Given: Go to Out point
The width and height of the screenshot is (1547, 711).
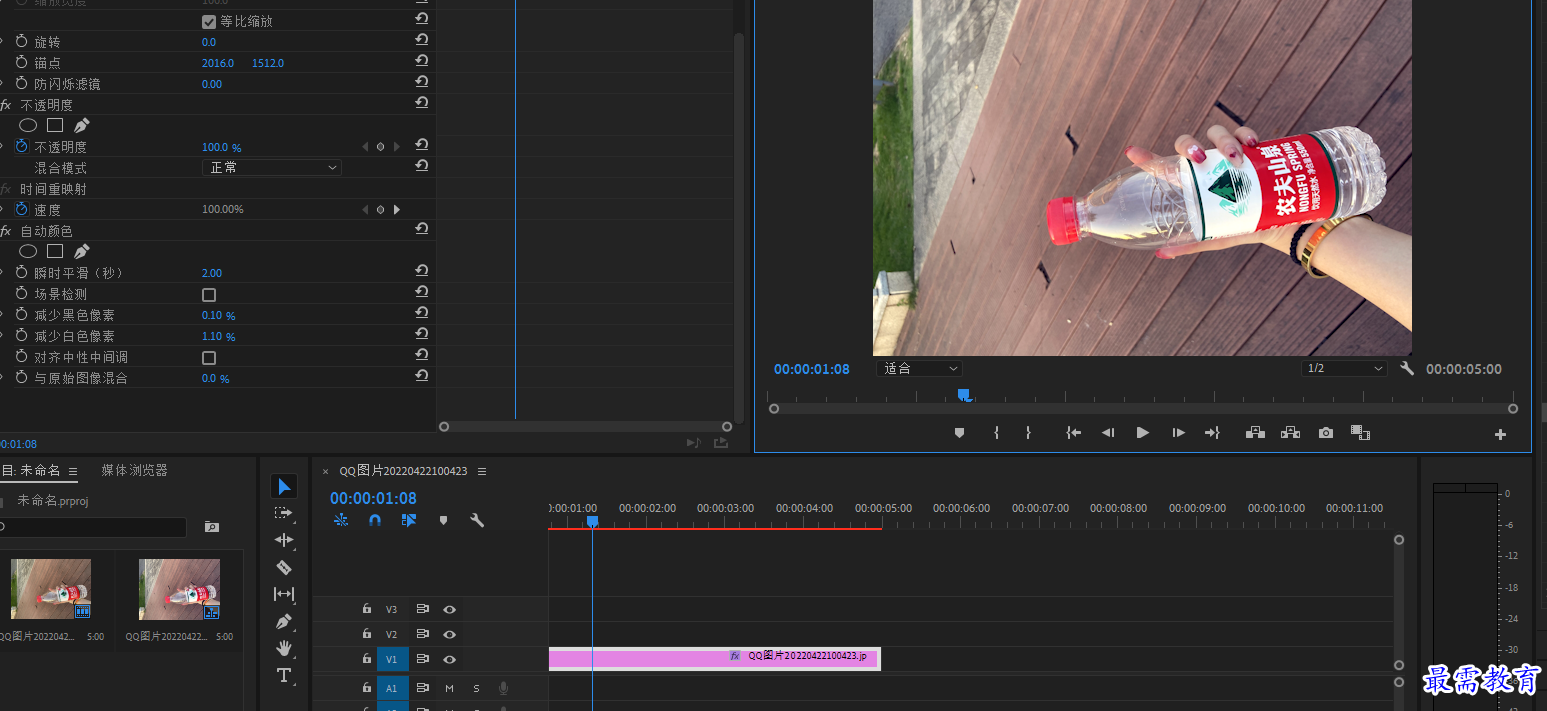Looking at the screenshot, I should tap(1212, 433).
